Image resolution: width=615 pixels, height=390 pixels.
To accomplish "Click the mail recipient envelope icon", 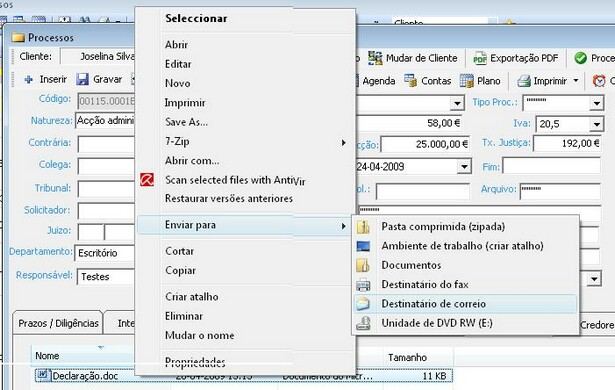I will tap(363, 304).
